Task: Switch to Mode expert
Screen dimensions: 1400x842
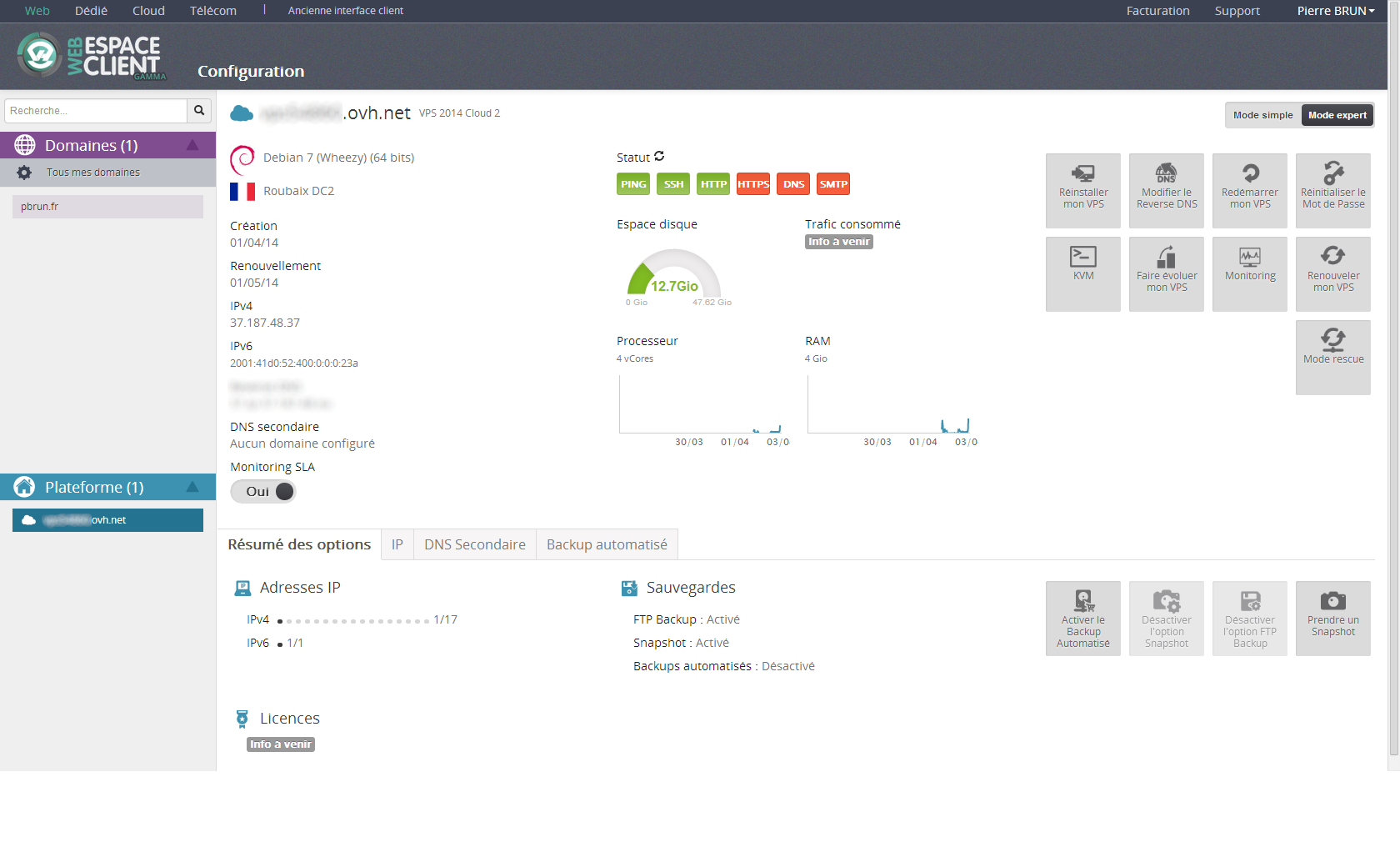Action: pos(1337,115)
